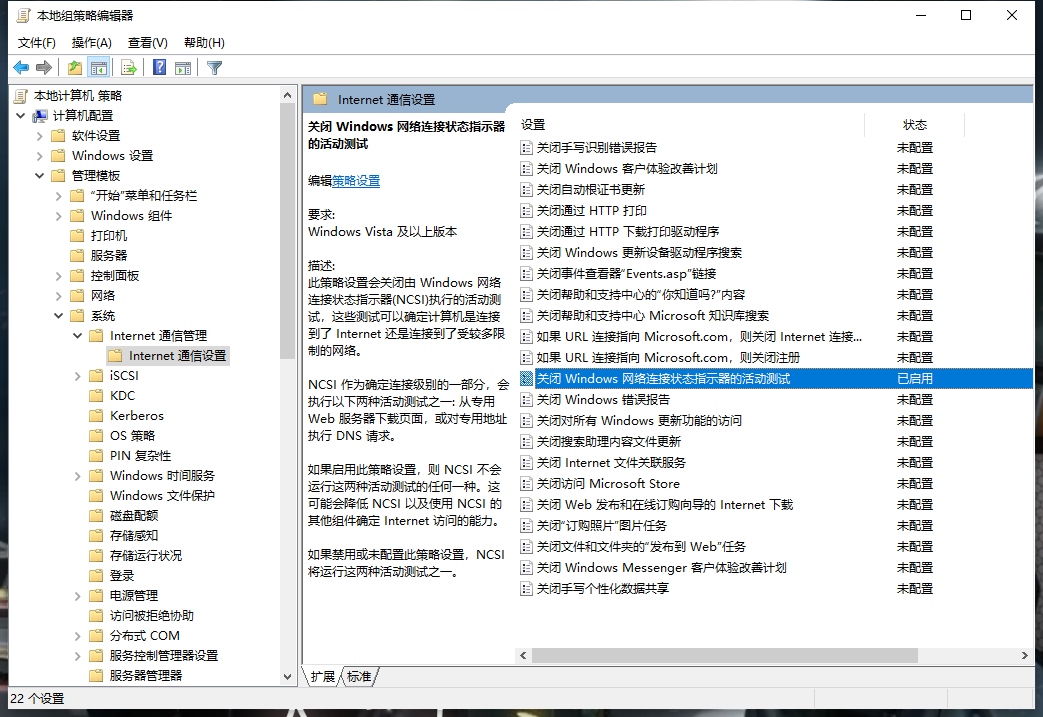Screen dimensions: 1043x717
Task: Select the 存储感知 tree item
Action: pyautogui.click(x=134, y=535)
